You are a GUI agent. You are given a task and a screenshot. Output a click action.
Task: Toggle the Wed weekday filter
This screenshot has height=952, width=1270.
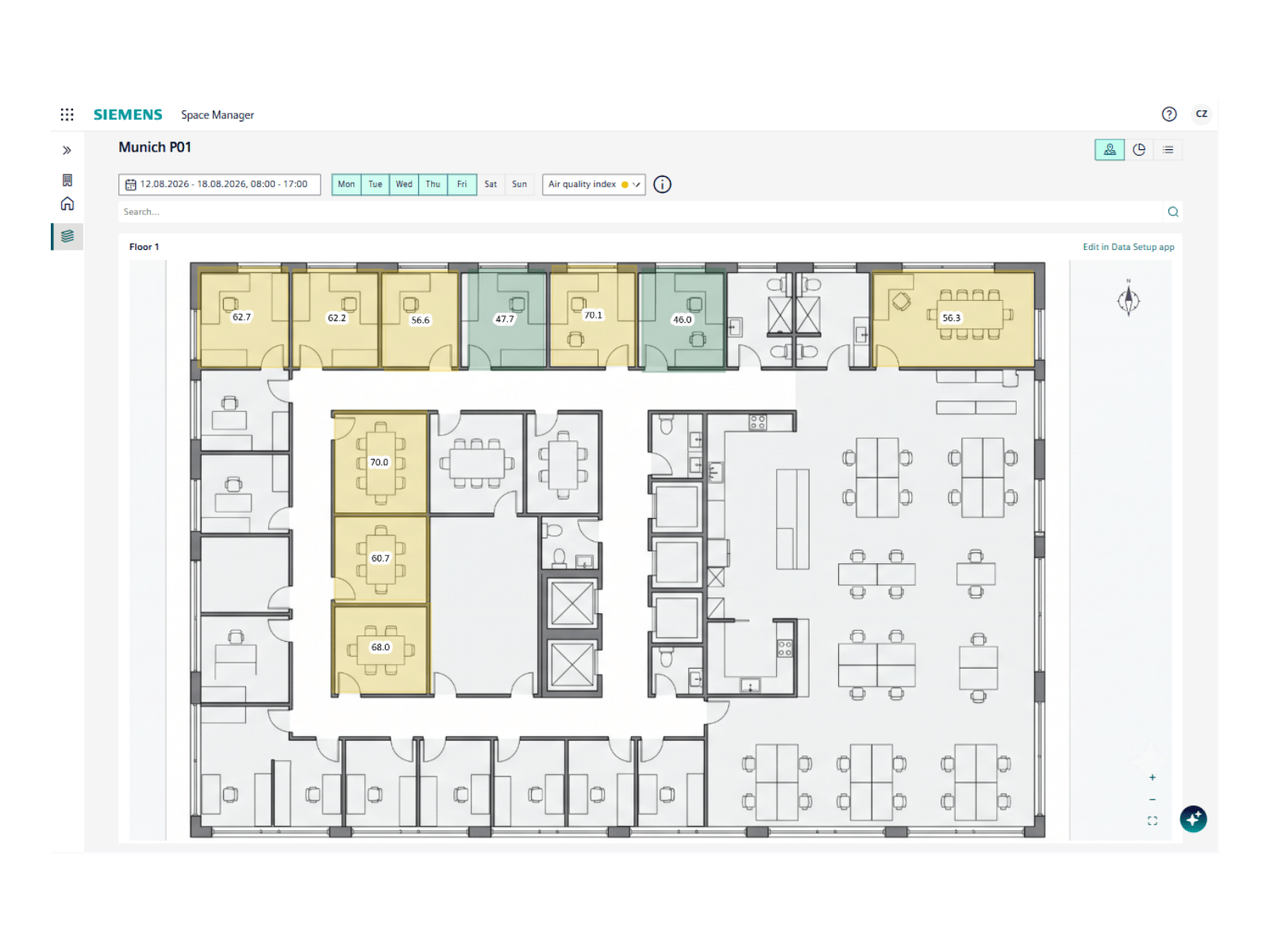pyautogui.click(x=404, y=184)
